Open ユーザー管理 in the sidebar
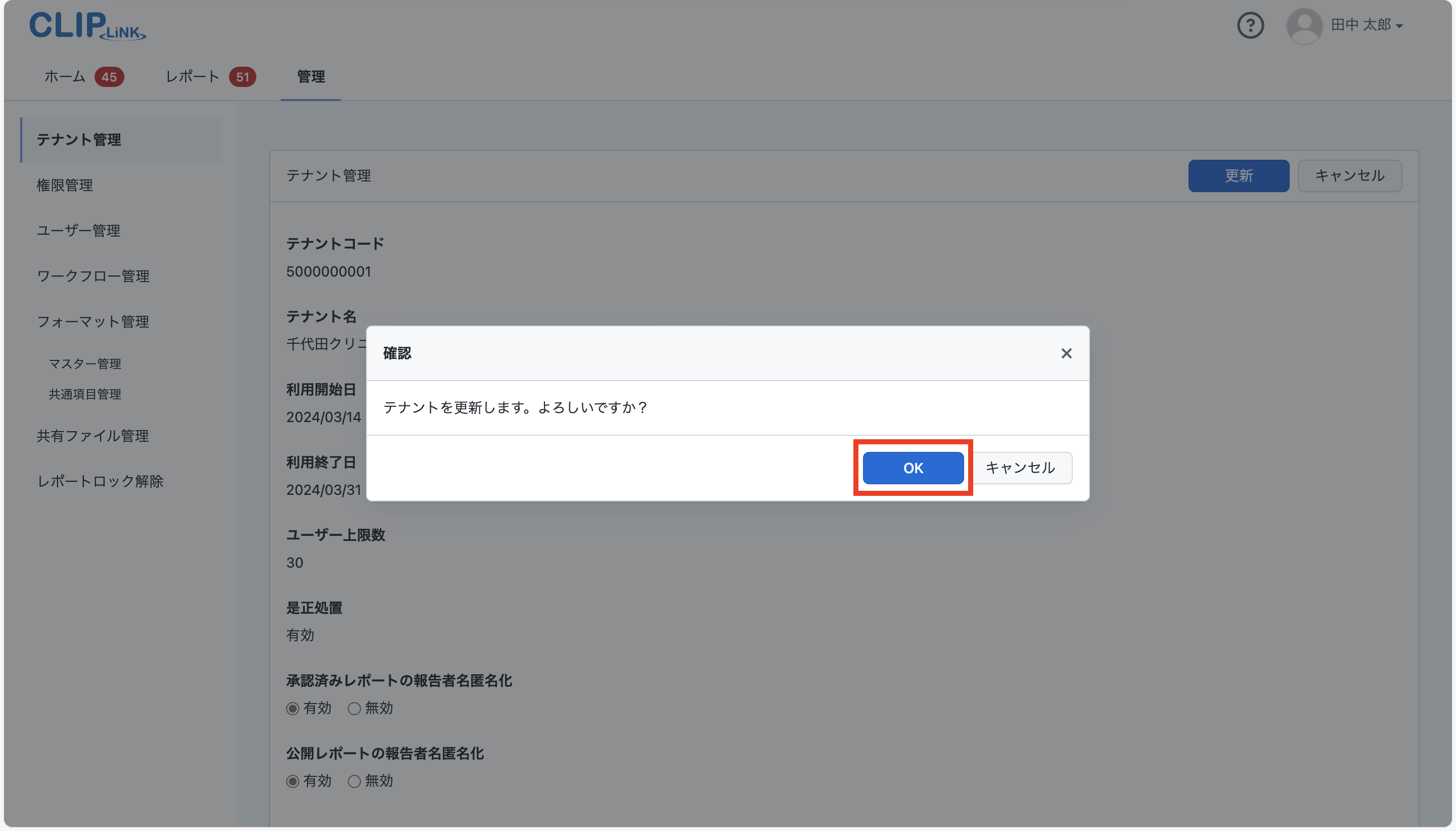This screenshot has height=831, width=1456. (x=78, y=230)
